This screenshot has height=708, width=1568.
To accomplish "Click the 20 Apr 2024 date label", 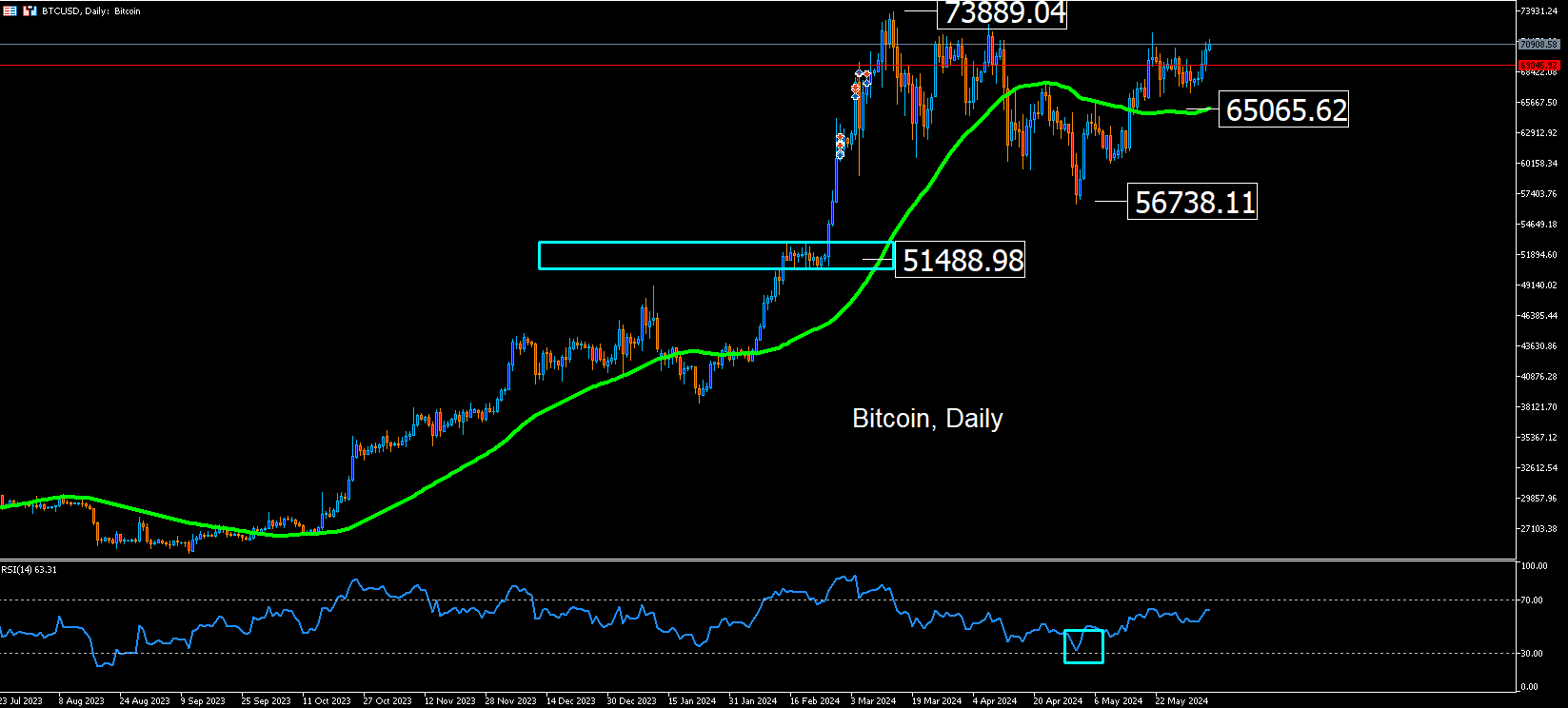I will pos(1059,701).
